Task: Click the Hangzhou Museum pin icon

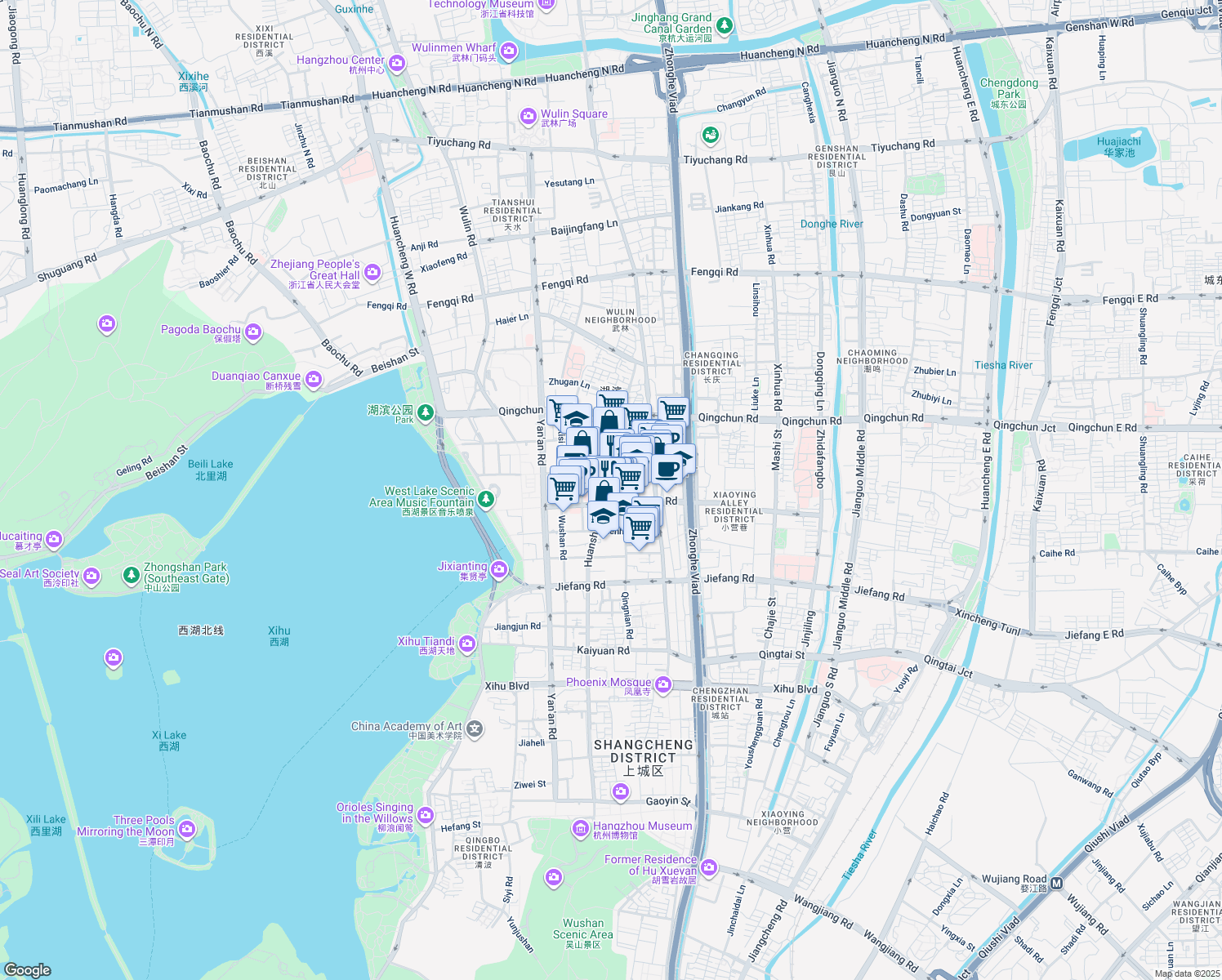Action: point(580,829)
